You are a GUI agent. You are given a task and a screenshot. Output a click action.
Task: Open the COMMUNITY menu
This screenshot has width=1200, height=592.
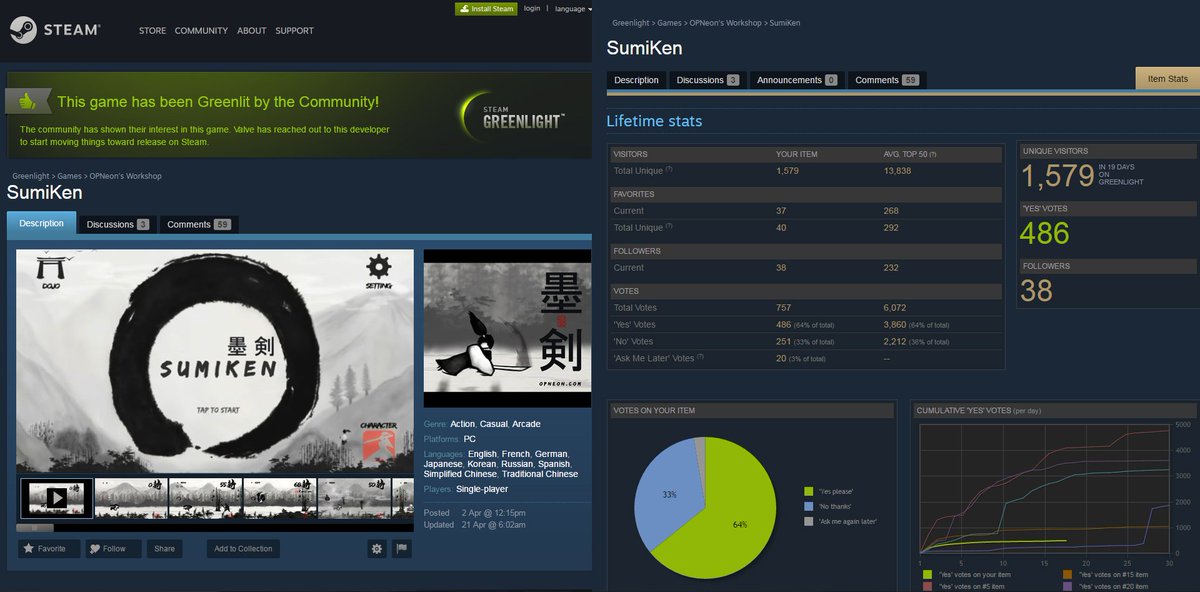click(201, 31)
